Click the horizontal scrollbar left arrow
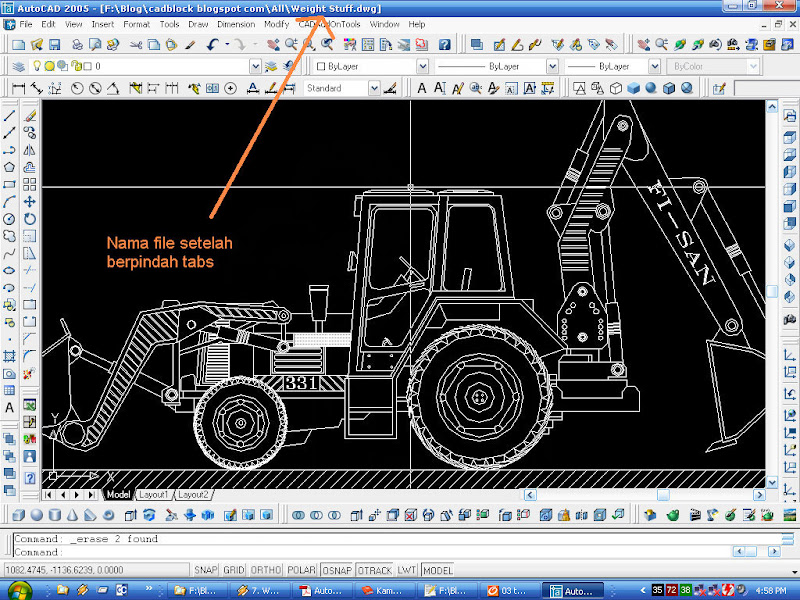The height and width of the screenshot is (600, 800). coord(530,494)
